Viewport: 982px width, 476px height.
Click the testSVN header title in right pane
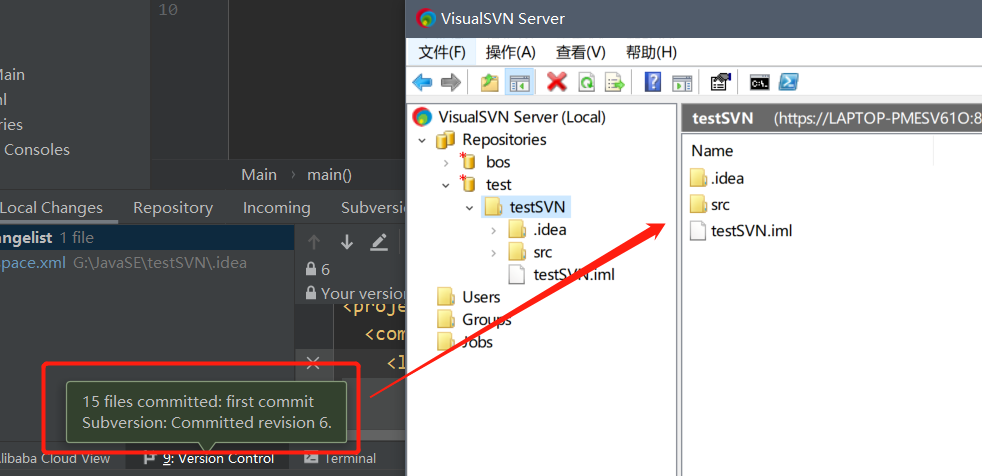point(723,118)
